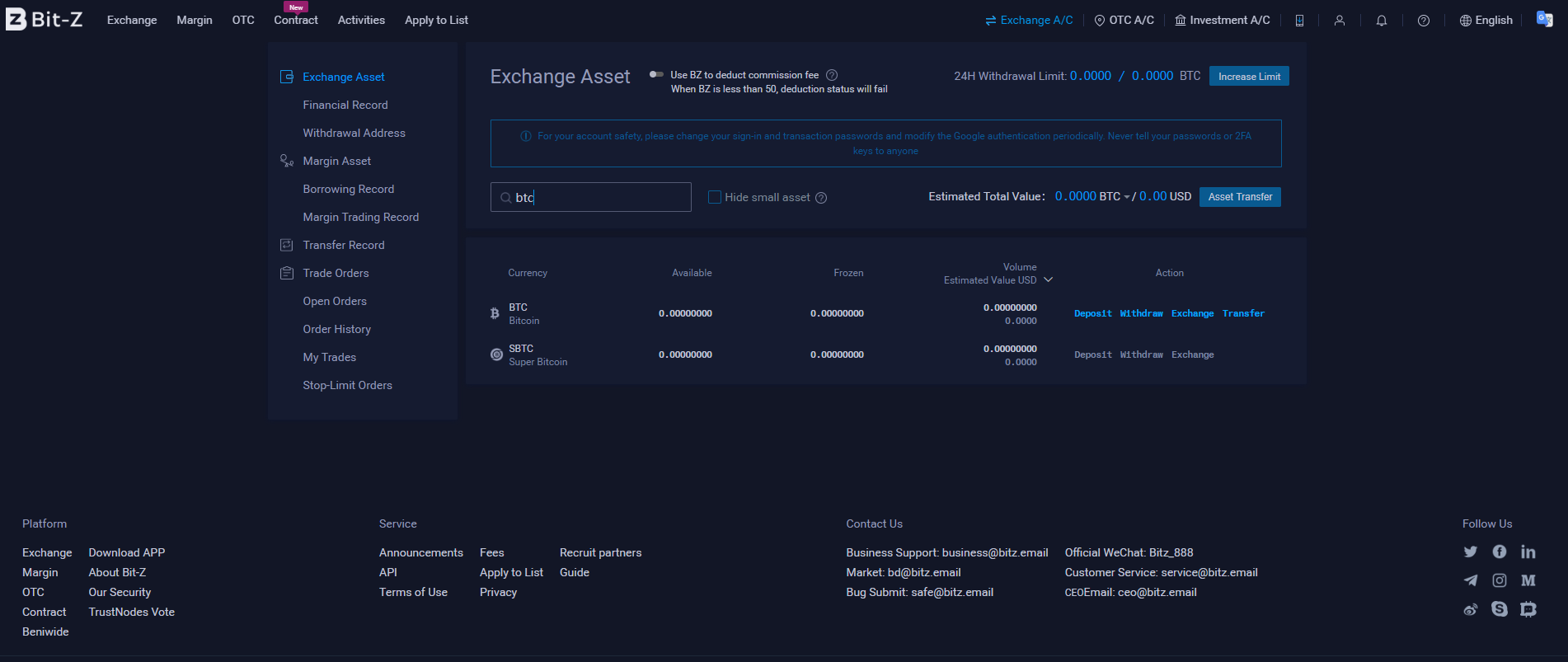Open the Margin menu in top navigation
Viewport: 1568px width, 662px height.
tap(195, 20)
